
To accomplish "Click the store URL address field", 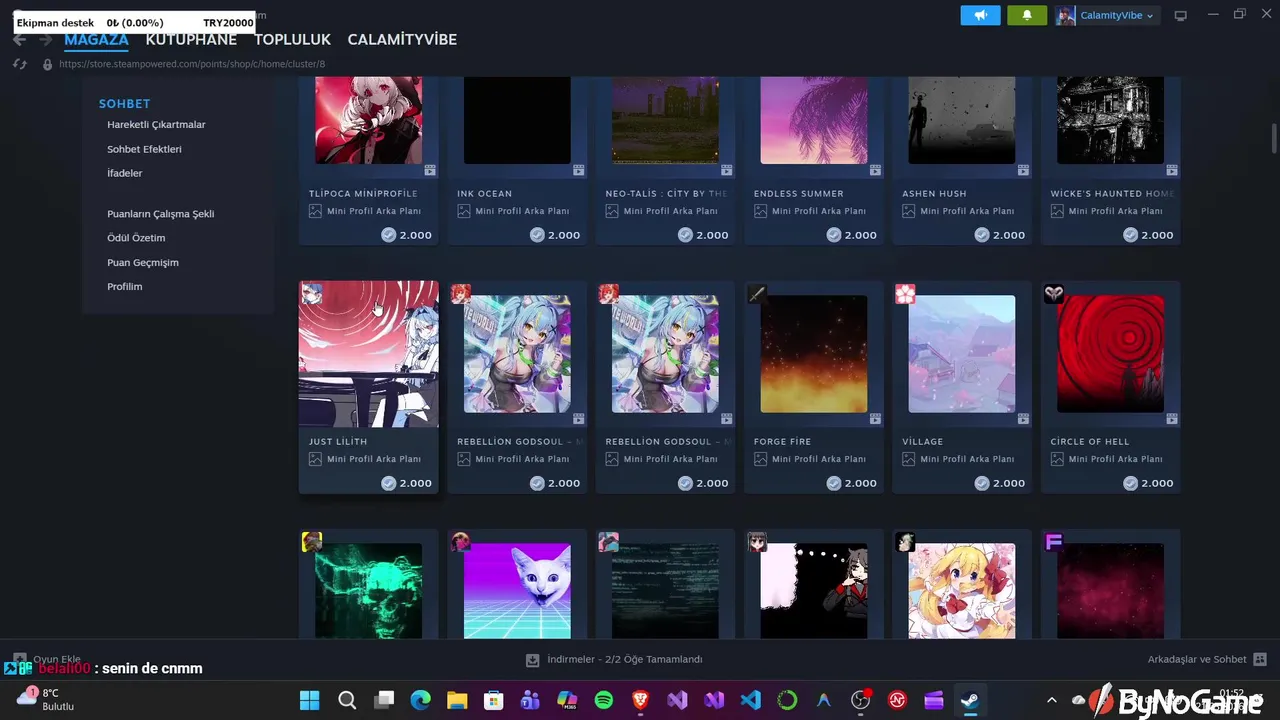I will (192, 64).
